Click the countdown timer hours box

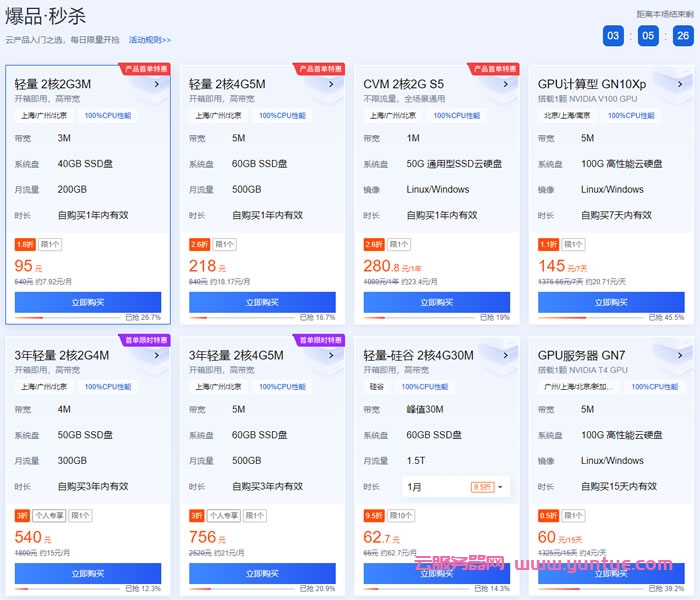614,36
